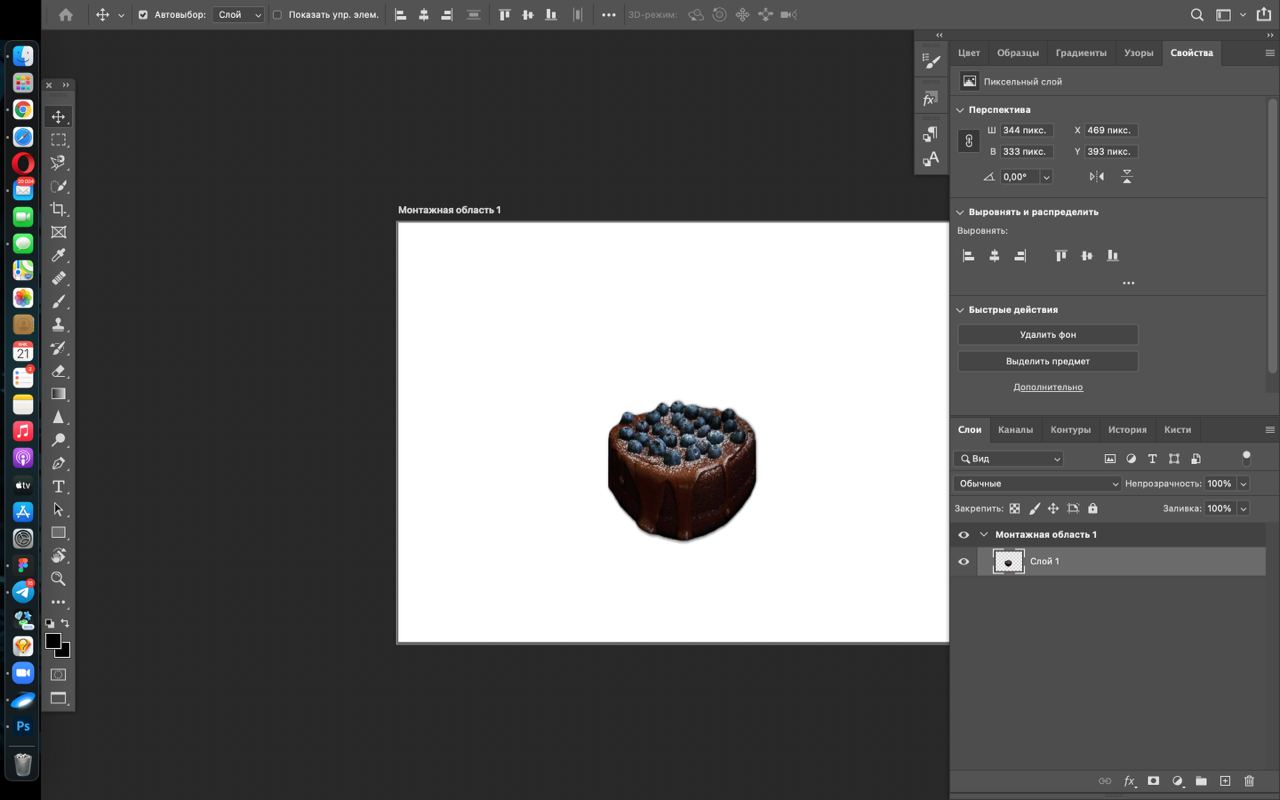
Task: Open the Дополнительно link
Action: click(1048, 387)
